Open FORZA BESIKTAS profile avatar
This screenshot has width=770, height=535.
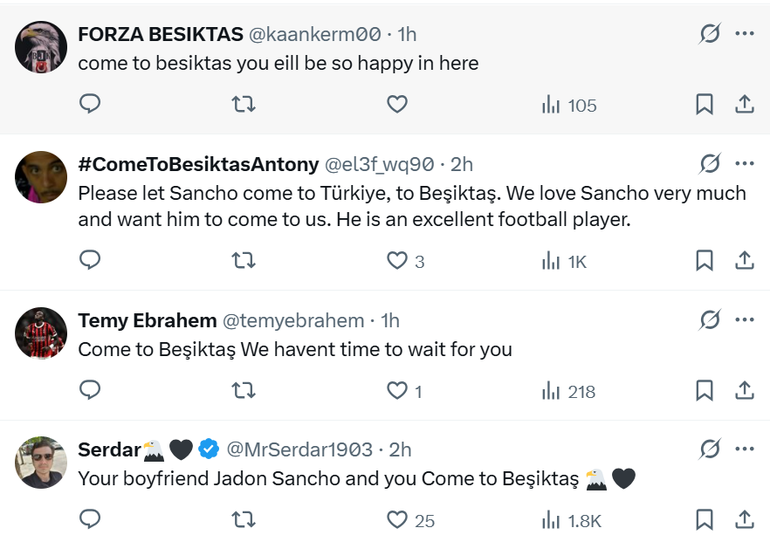(41, 46)
